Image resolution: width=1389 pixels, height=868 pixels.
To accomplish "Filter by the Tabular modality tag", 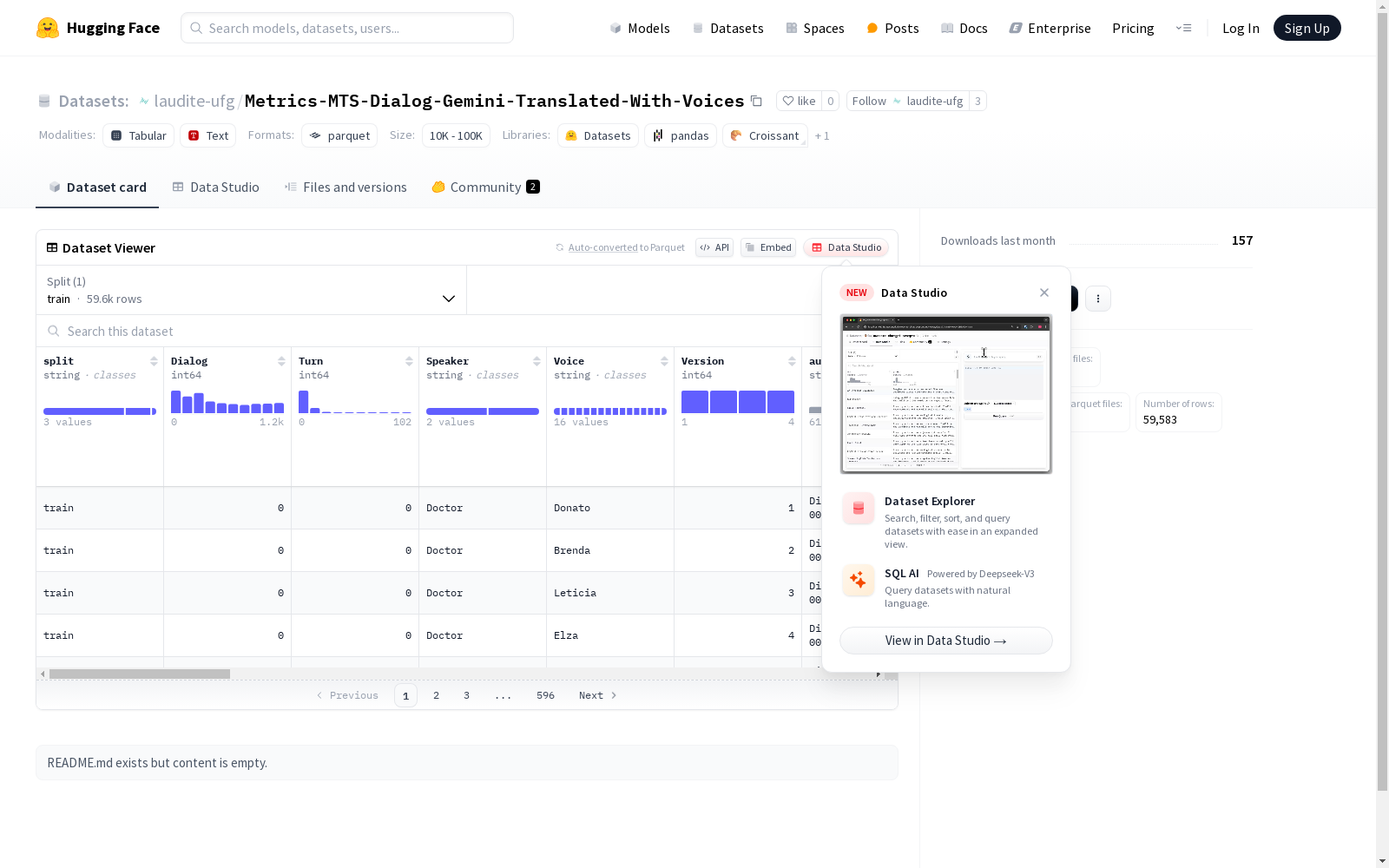I will tap(139, 135).
